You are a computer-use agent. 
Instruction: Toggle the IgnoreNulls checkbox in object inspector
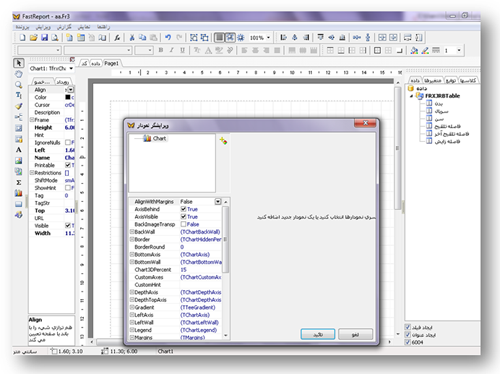[68, 143]
